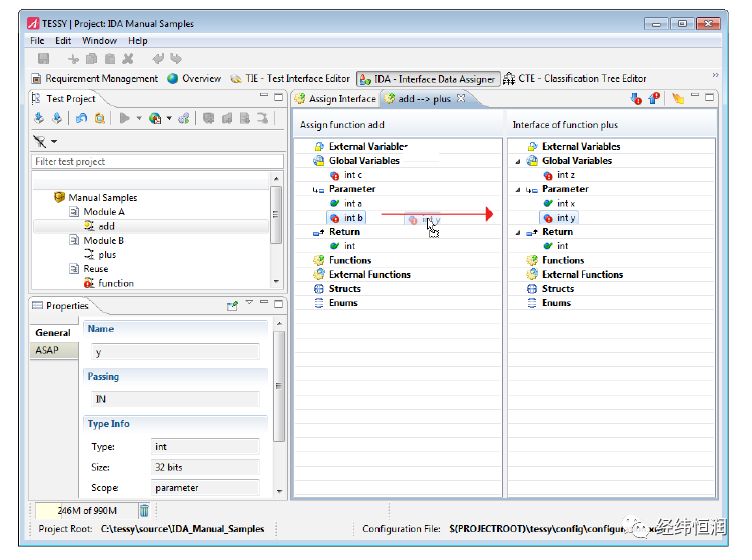
Task: Click the garbage collector trash icon
Action: pos(144,510)
